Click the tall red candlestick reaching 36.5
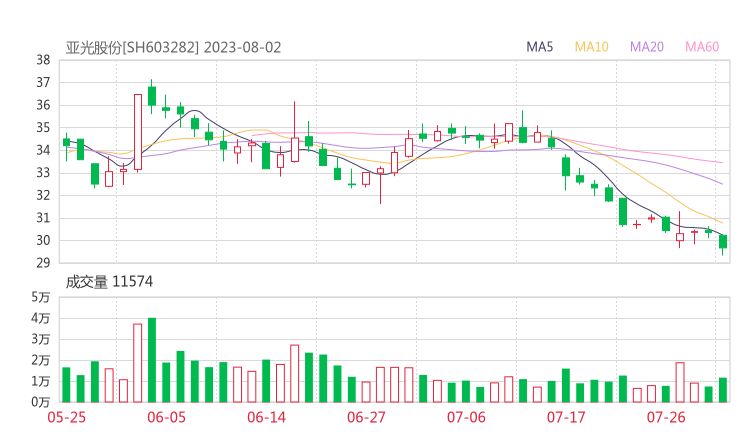 coord(138,132)
